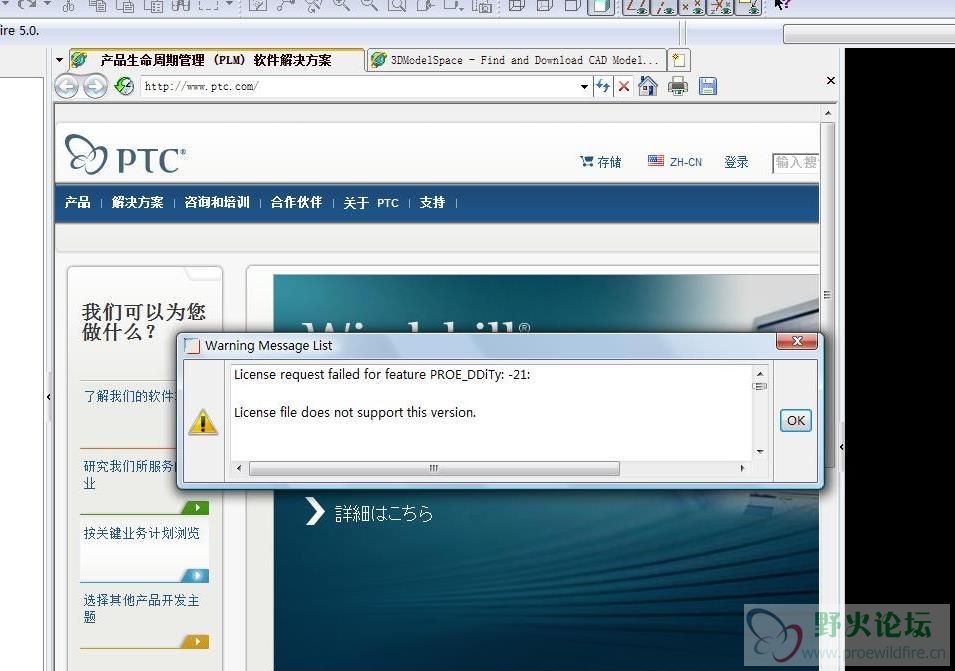
Task: Click the warning message scroll up arrow
Action: 759,373
